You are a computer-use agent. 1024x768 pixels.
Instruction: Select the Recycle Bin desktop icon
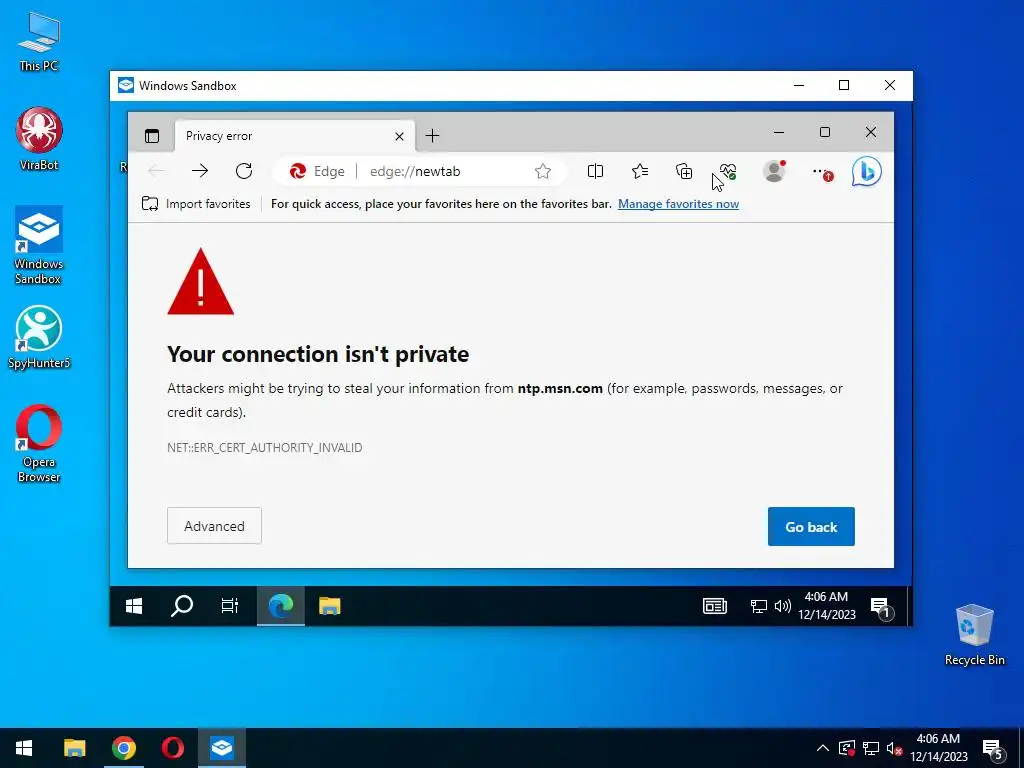click(x=974, y=634)
